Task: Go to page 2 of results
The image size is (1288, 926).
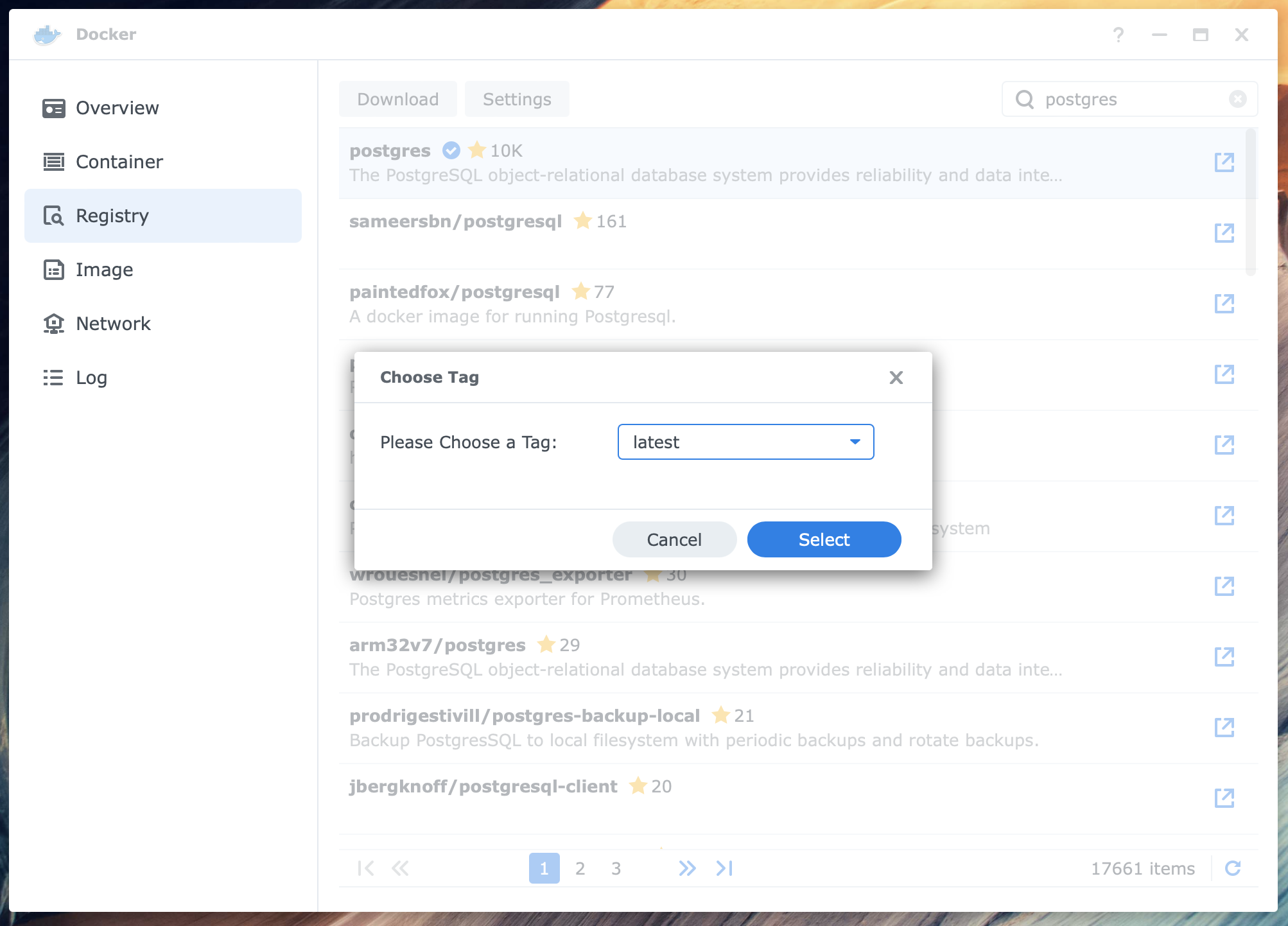Action: 580,868
